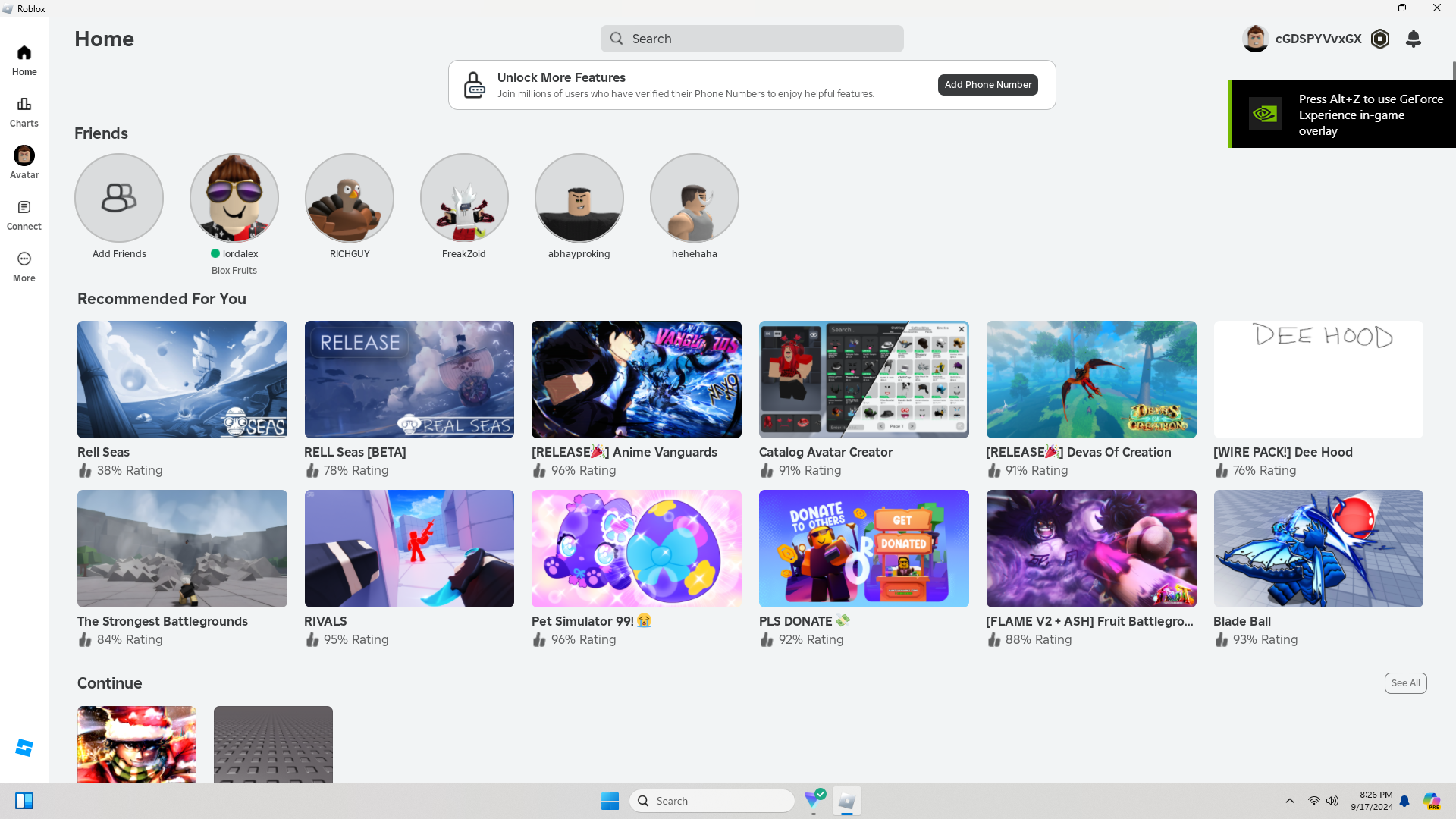Click the volume icon in the system tray
The width and height of the screenshot is (1456, 819).
1332,801
